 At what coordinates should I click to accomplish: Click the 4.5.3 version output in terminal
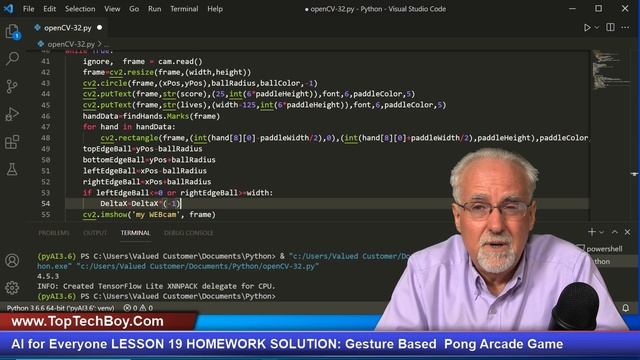pos(48,276)
